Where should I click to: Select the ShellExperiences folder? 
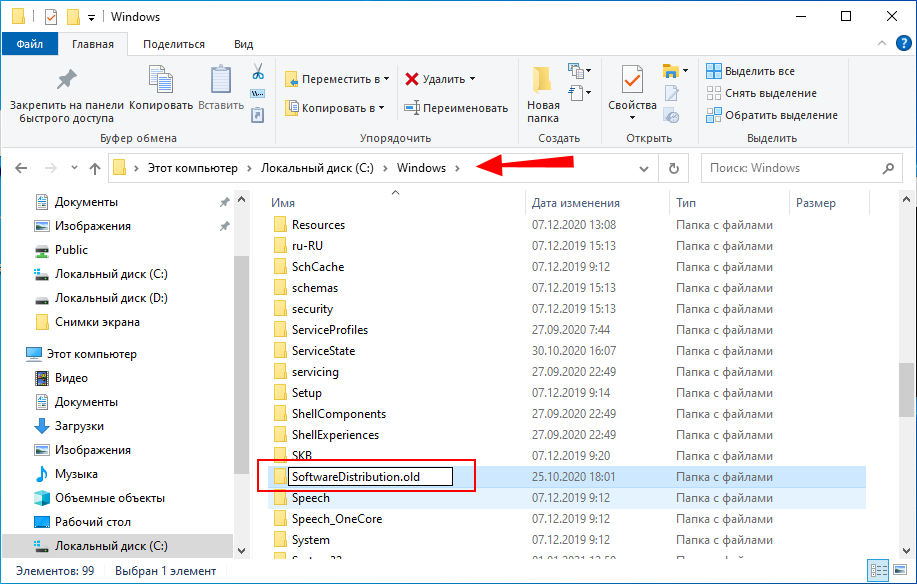point(335,435)
